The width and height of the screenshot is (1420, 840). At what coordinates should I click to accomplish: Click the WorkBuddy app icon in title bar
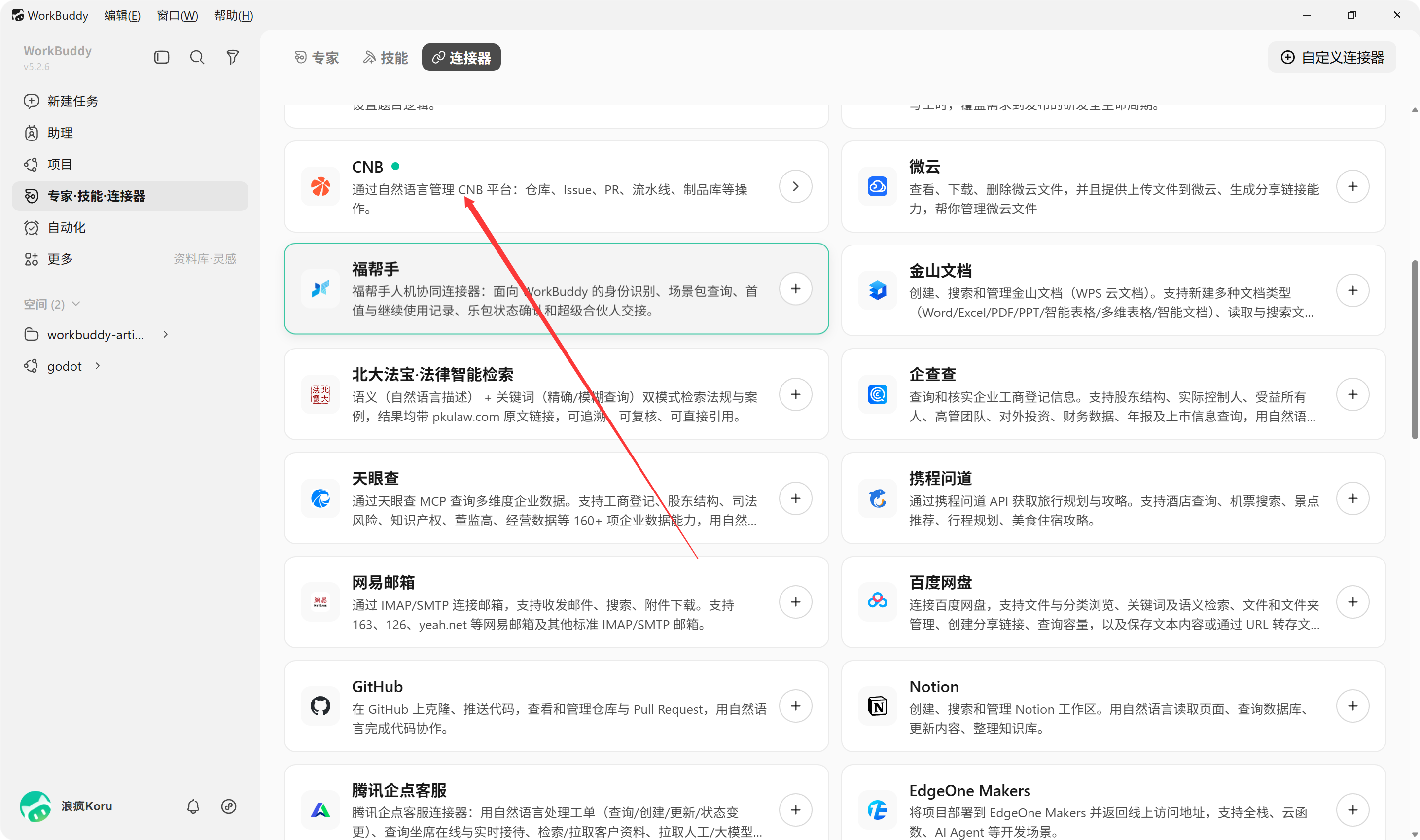pyautogui.click(x=18, y=15)
